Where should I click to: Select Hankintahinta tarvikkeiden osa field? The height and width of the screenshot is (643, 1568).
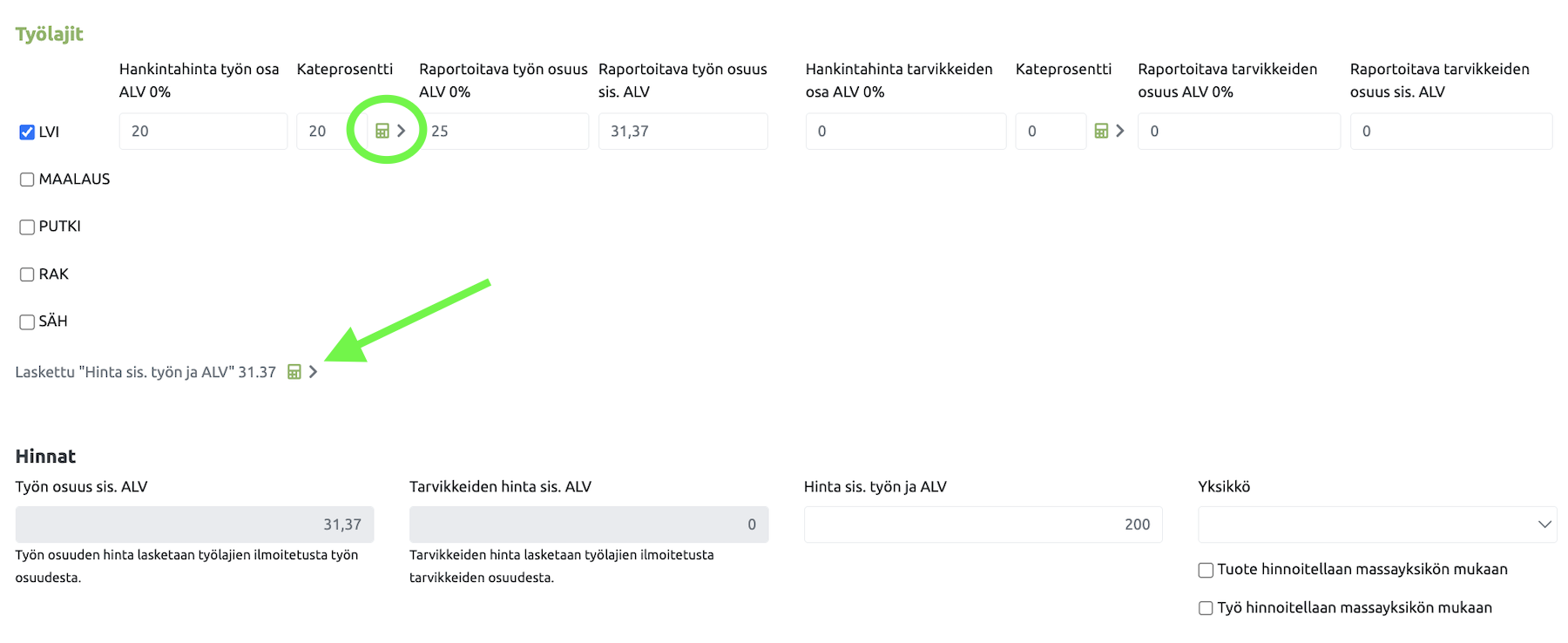click(905, 131)
